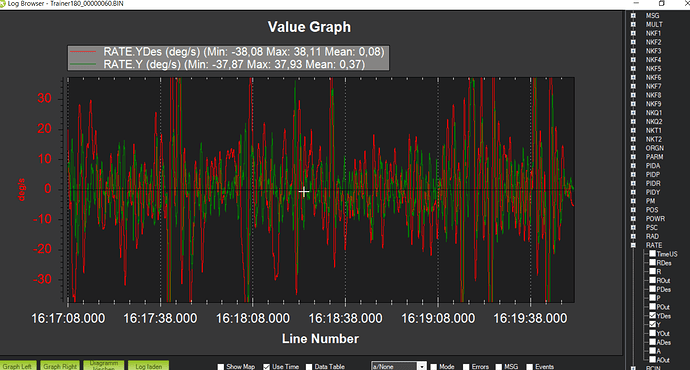Check ADes under RATE
690x370 pixels.
pyautogui.click(x=653, y=342)
